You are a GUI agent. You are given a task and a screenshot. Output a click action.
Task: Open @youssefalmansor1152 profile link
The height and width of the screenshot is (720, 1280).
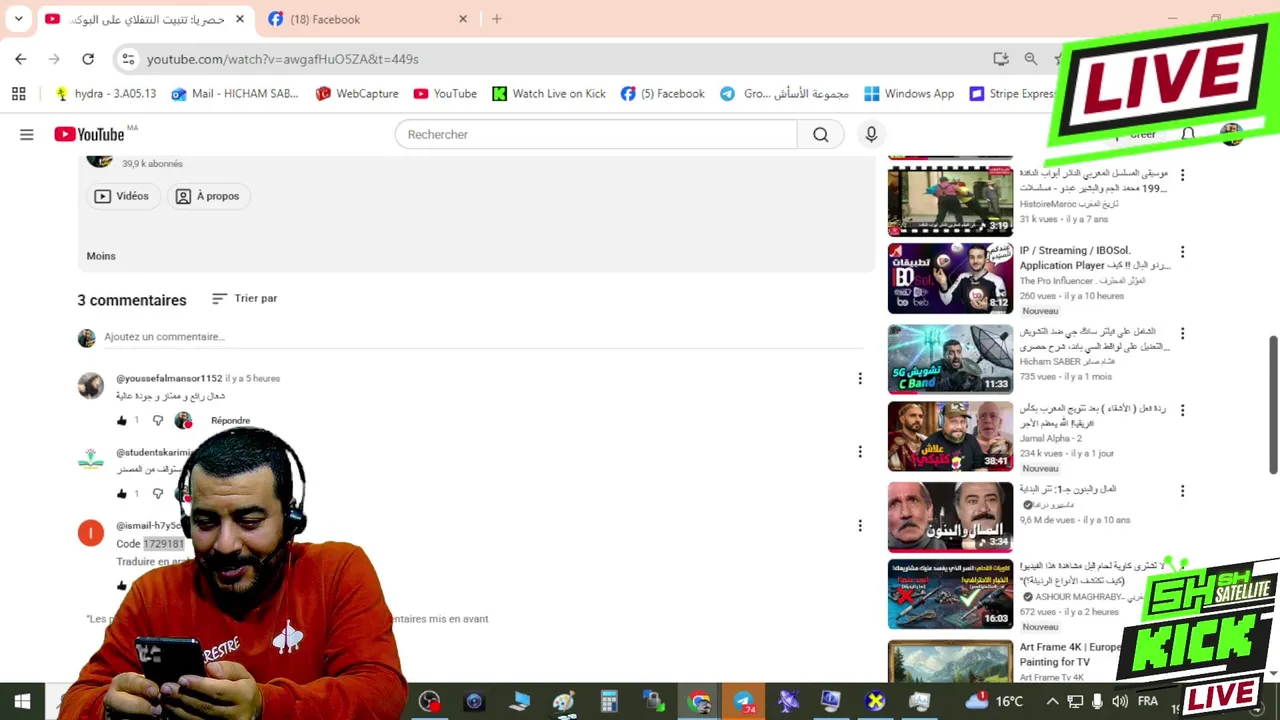[x=169, y=379]
